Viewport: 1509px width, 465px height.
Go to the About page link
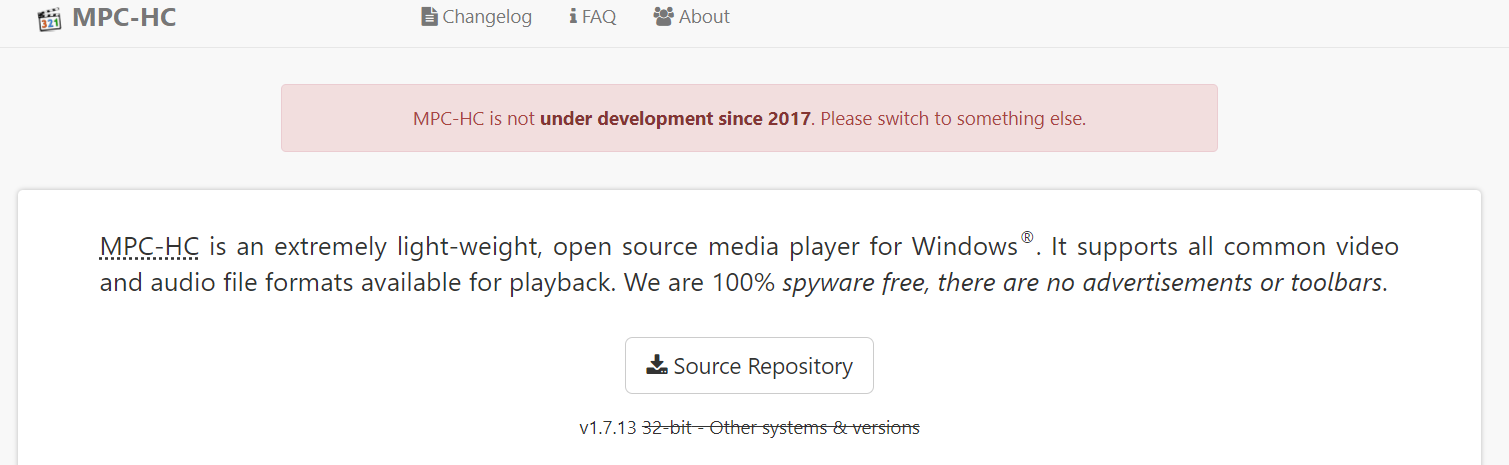[692, 17]
